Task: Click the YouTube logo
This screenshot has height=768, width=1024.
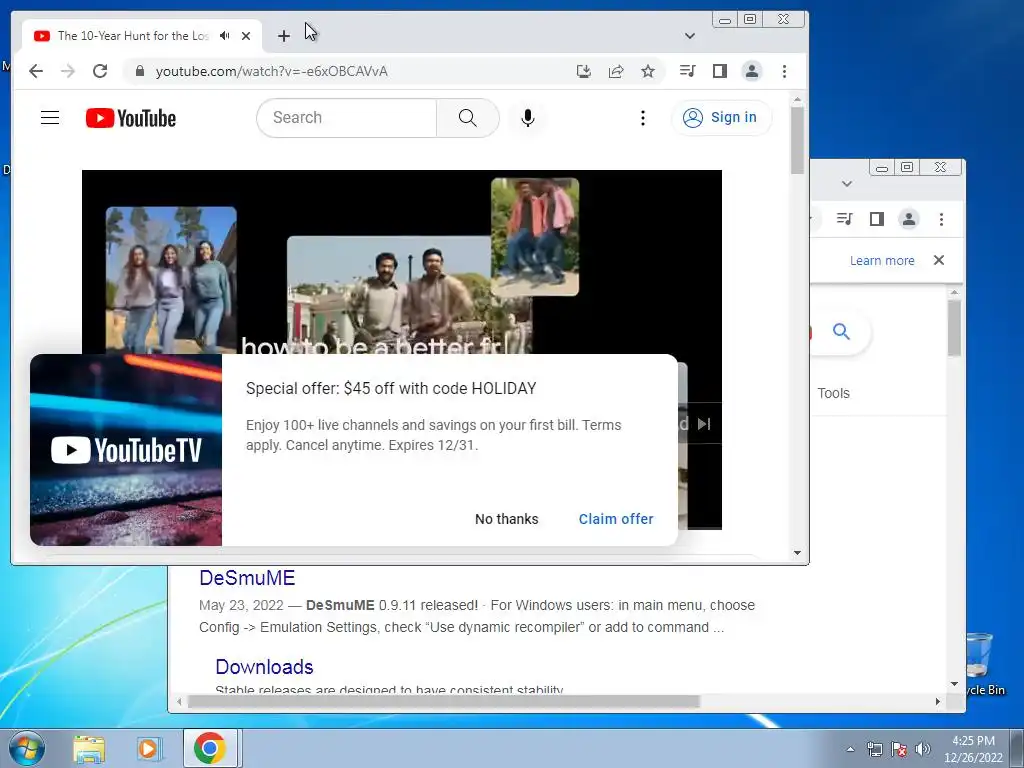Action: 131,118
